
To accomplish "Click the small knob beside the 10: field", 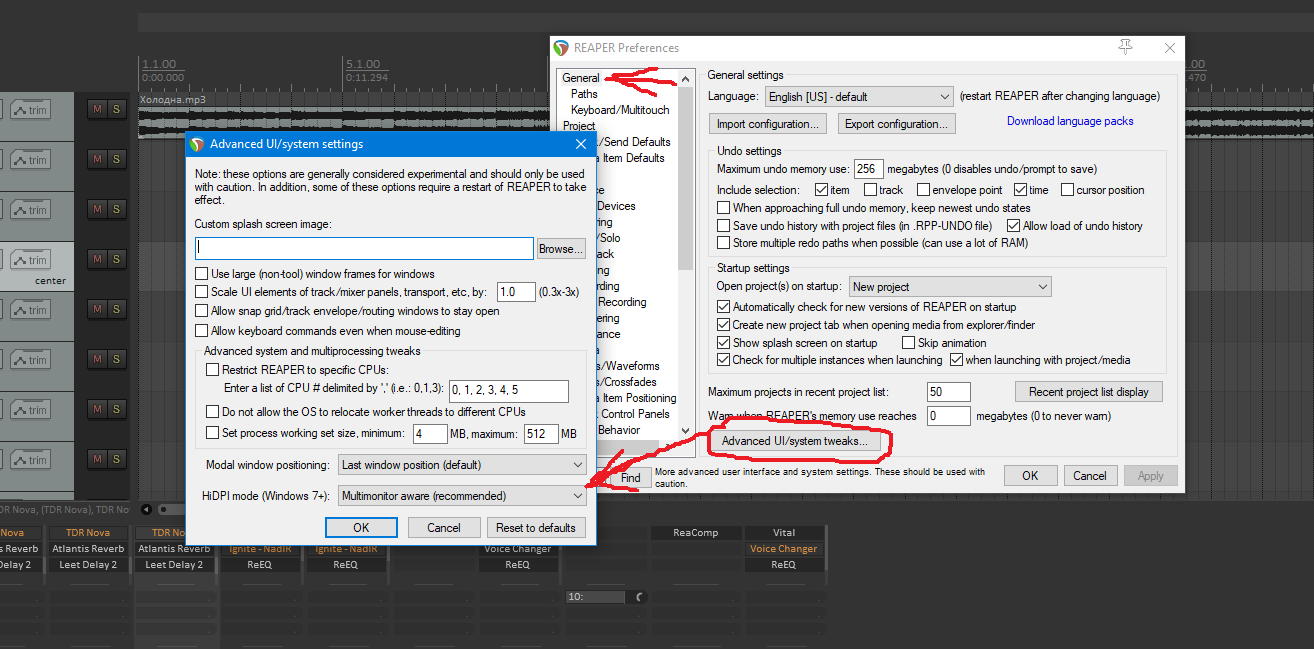I will (x=640, y=597).
